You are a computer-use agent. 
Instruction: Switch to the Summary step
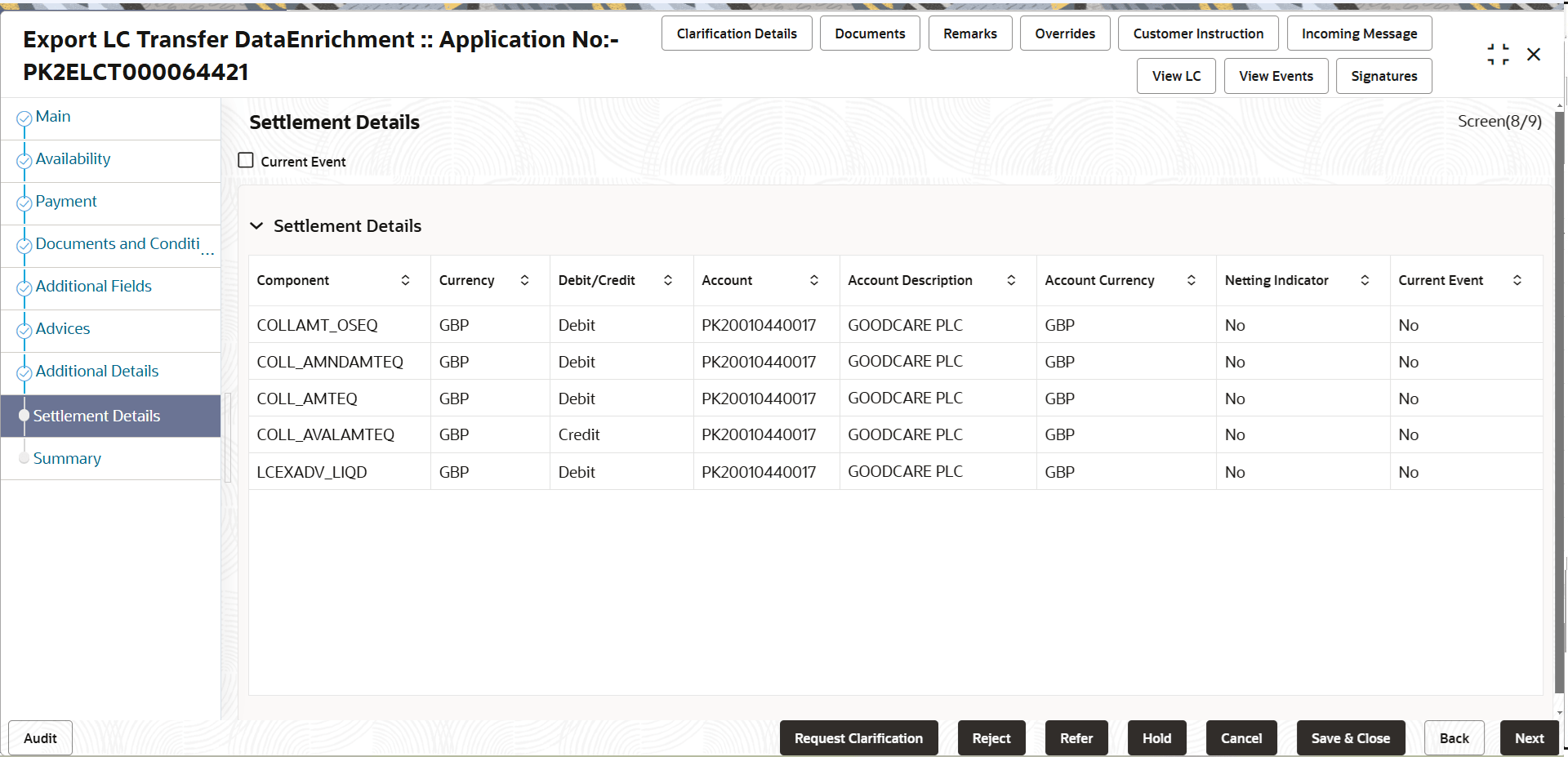[x=67, y=458]
